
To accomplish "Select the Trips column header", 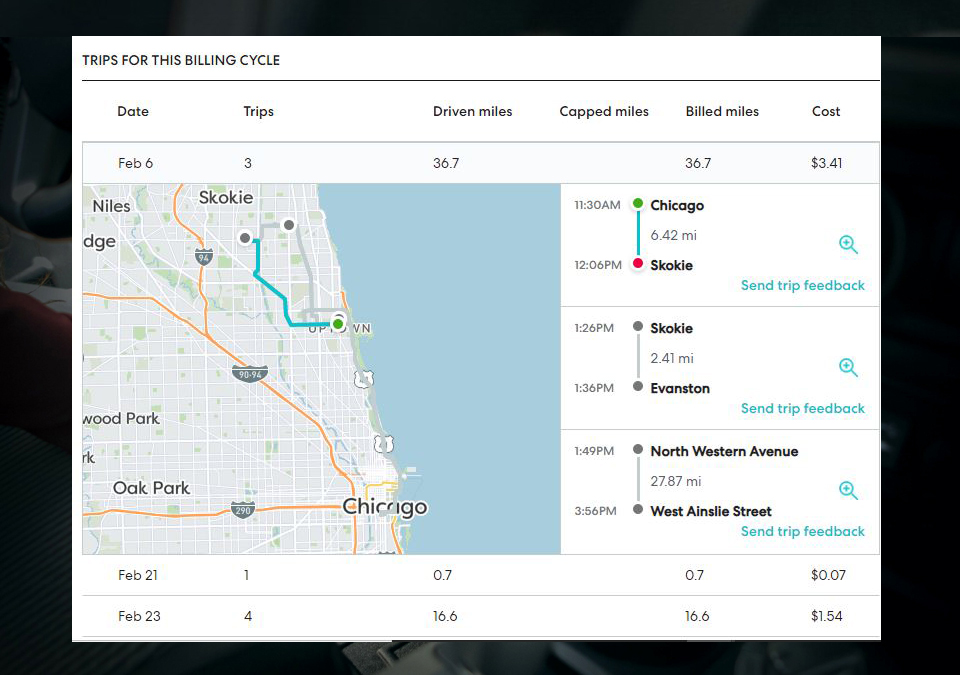I will point(258,111).
